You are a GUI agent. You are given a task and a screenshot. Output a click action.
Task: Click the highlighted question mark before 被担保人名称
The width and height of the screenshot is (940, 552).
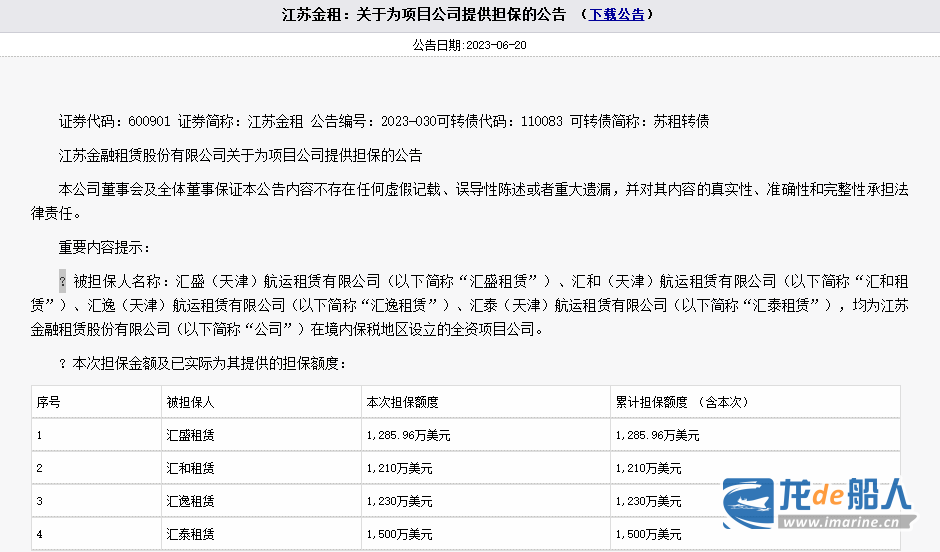pyautogui.click(x=63, y=280)
